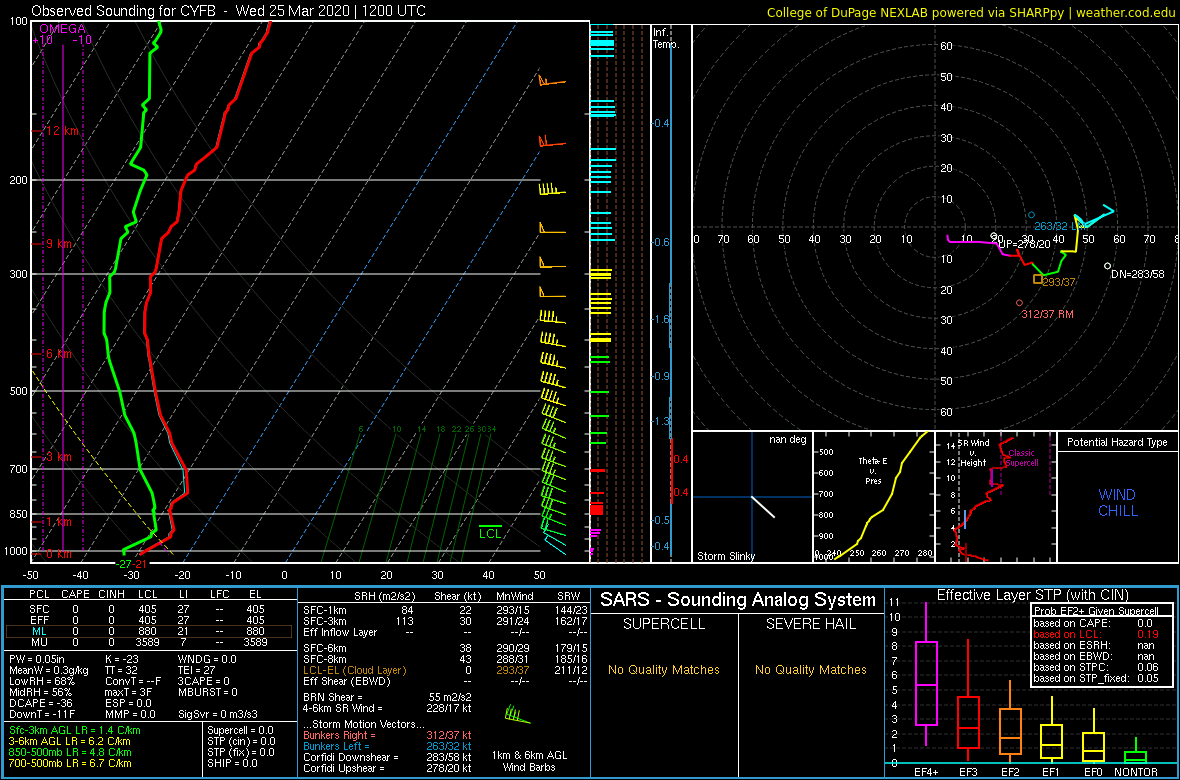Click the Sfc-3km AGL LR value
Screen dimensions: 1180x780
click(75, 730)
